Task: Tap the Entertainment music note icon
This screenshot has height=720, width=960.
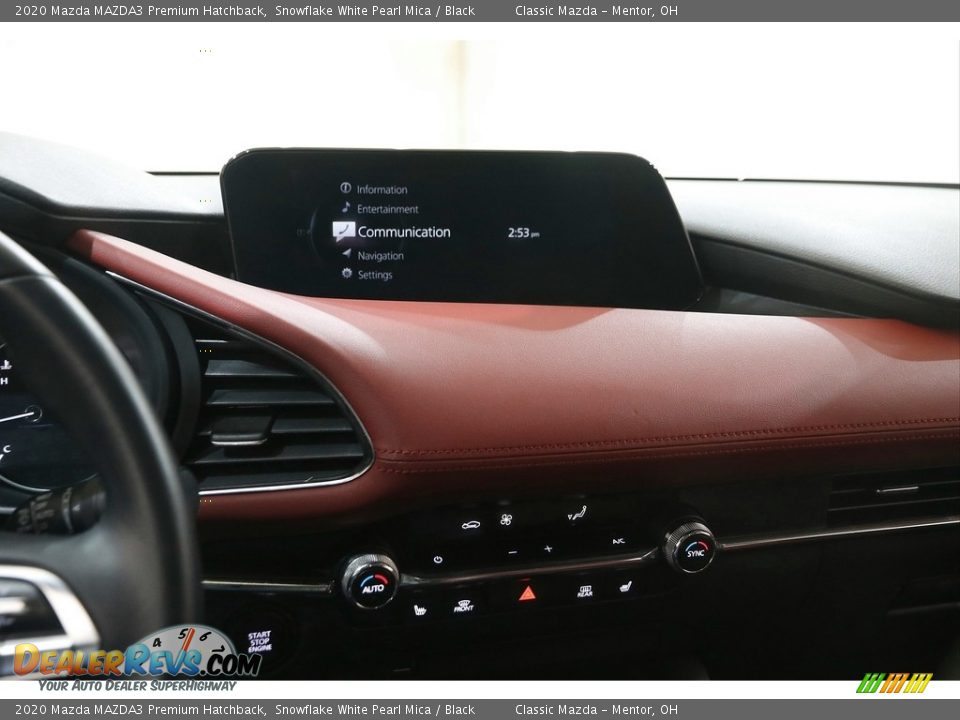Action: [x=346, y=208]
